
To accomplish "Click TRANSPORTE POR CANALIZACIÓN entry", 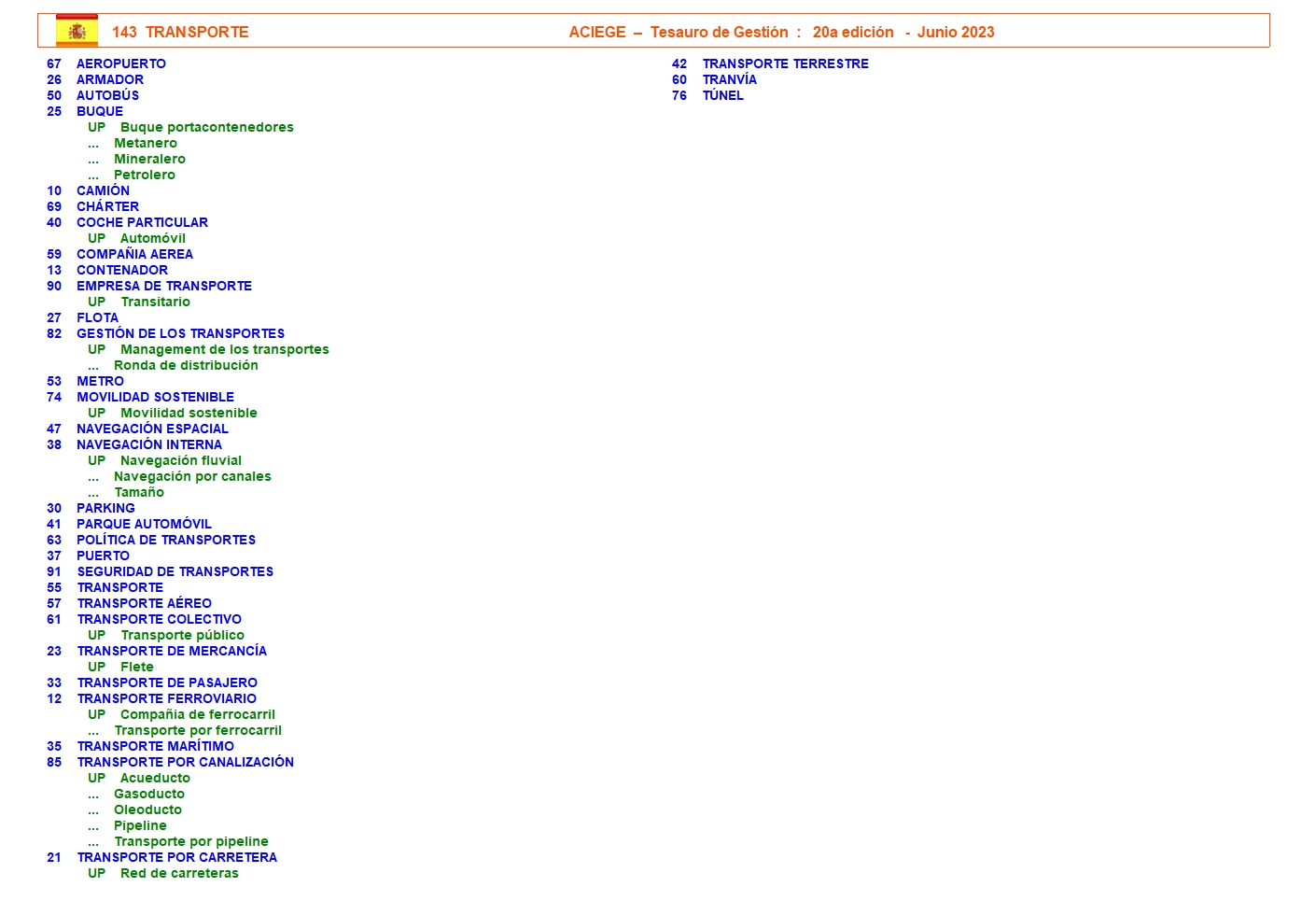I will tap(186, 762).
